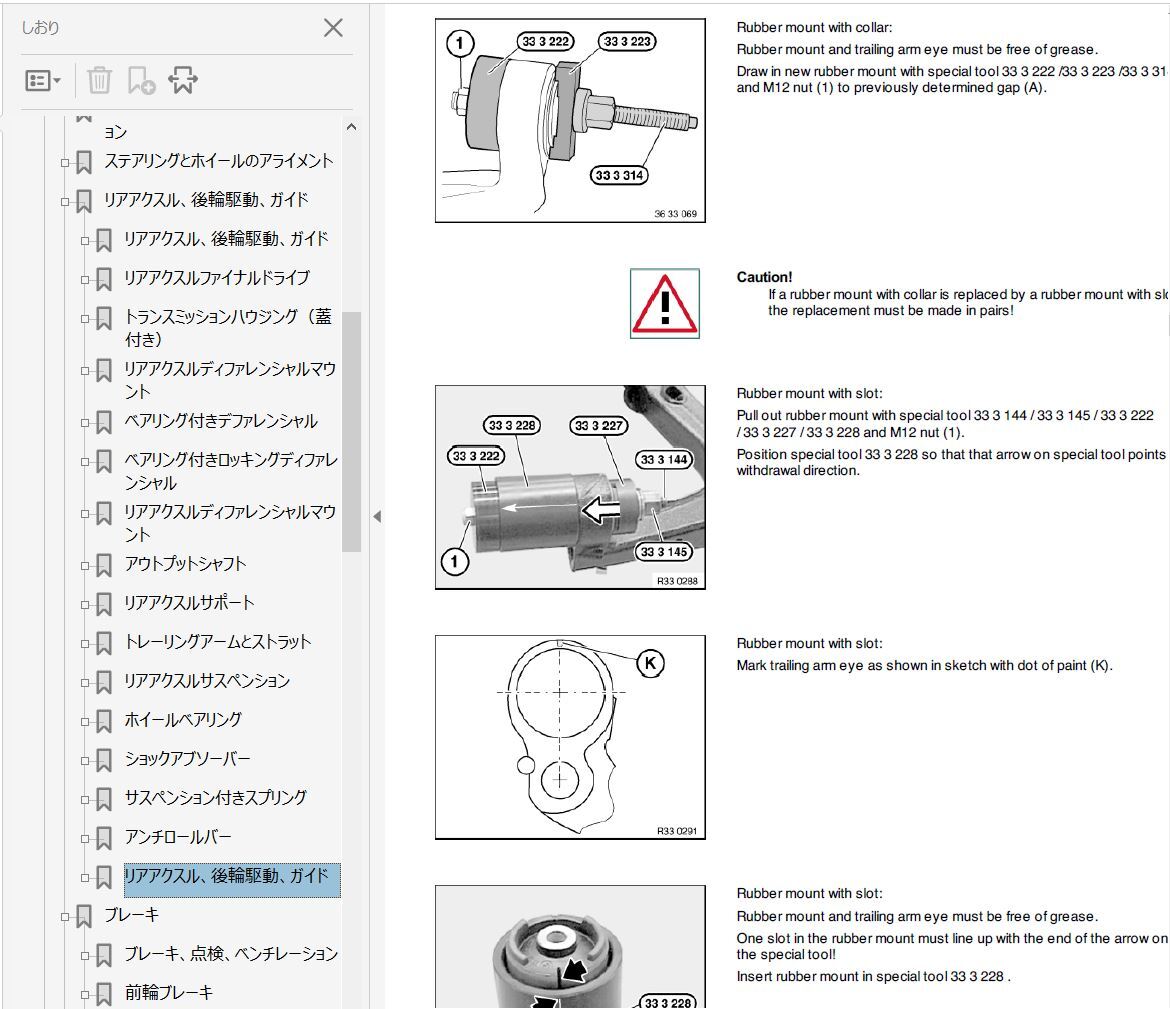The width and height of the screenshot is (1170, 1009).
Task: Click bookmark icon beside ブレーキ
Action: tap(84, 916)
